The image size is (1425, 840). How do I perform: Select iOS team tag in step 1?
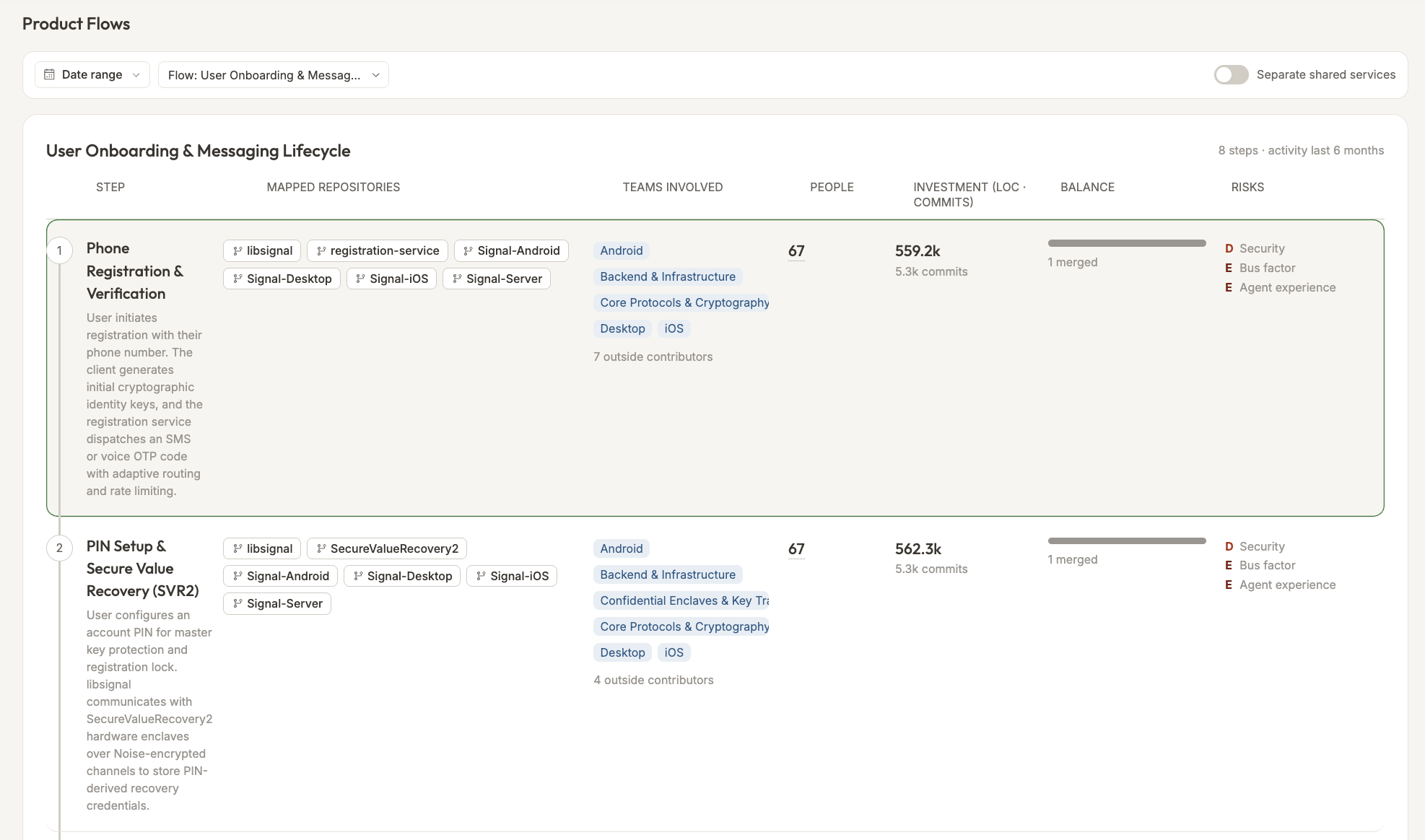(674, 328)
